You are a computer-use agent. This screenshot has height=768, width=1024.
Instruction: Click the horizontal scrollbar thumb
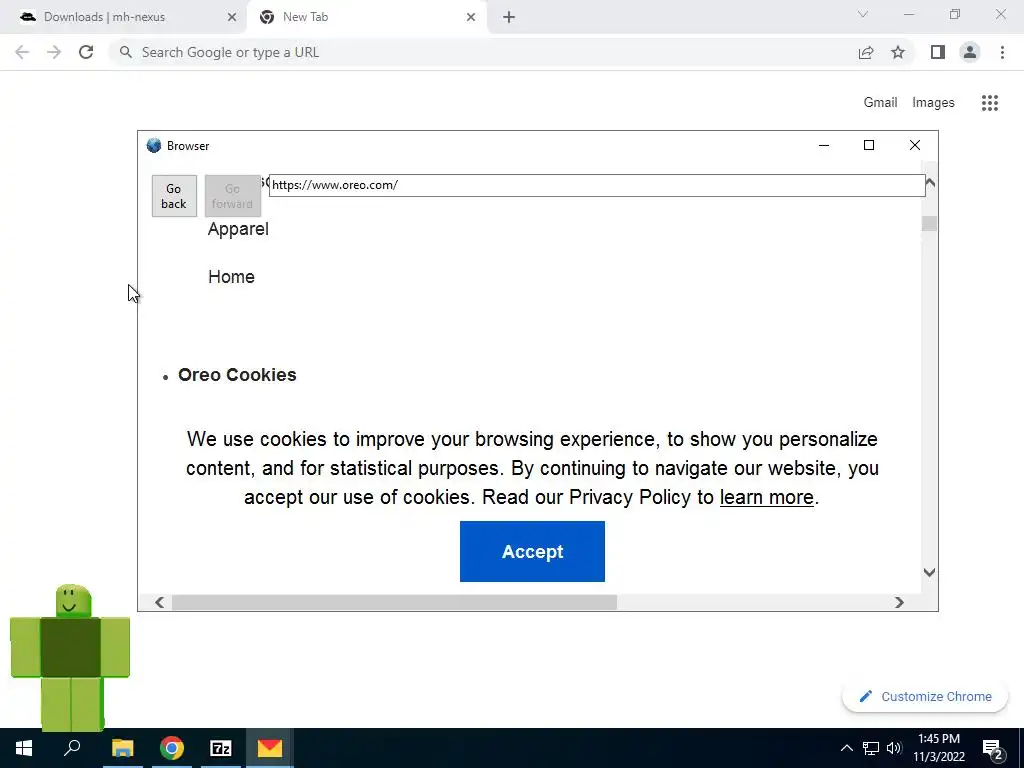pos(394,602)
